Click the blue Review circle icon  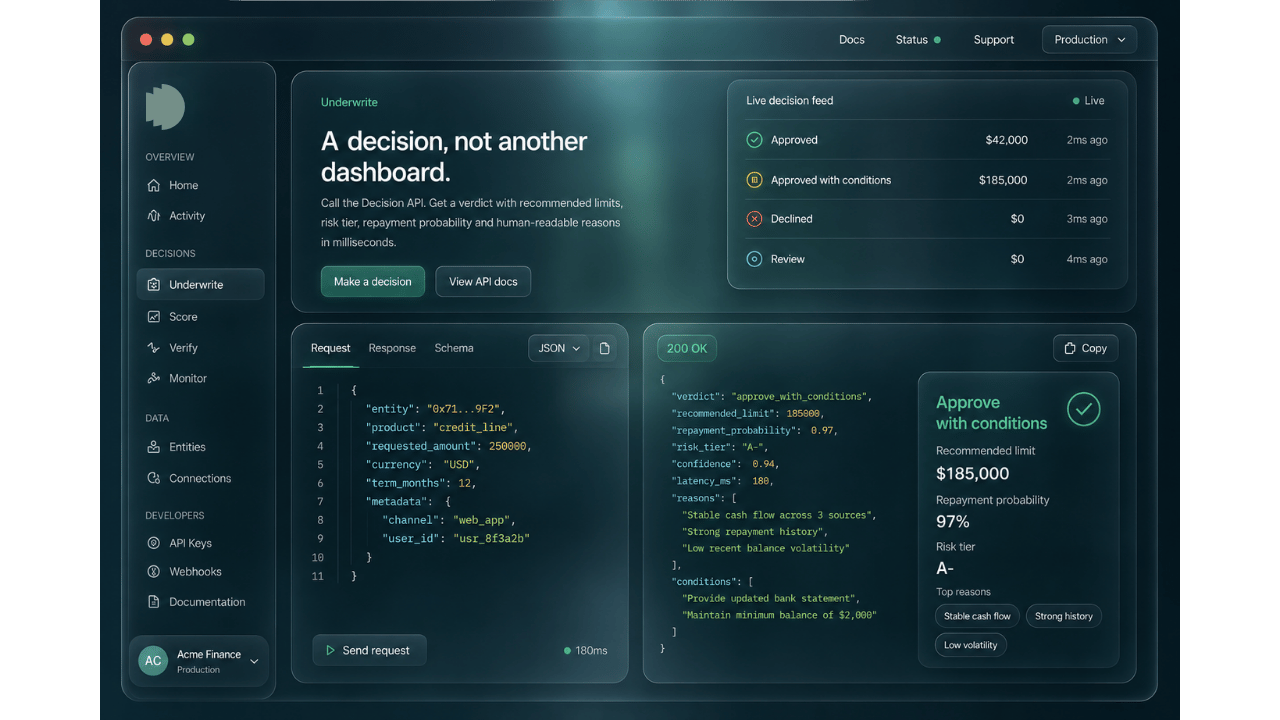pos(755,259)
